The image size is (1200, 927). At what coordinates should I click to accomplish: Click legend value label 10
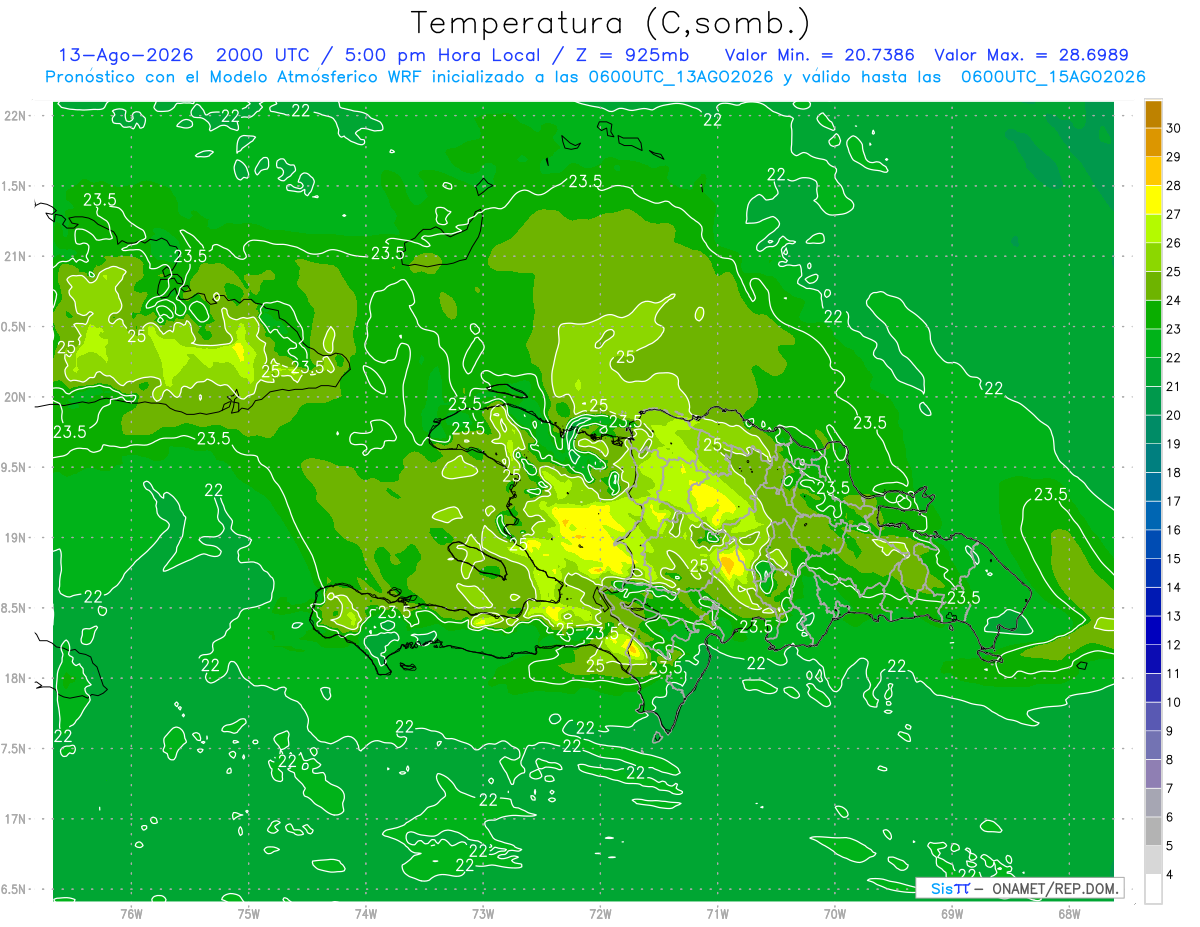click(x=1173, y=702)
